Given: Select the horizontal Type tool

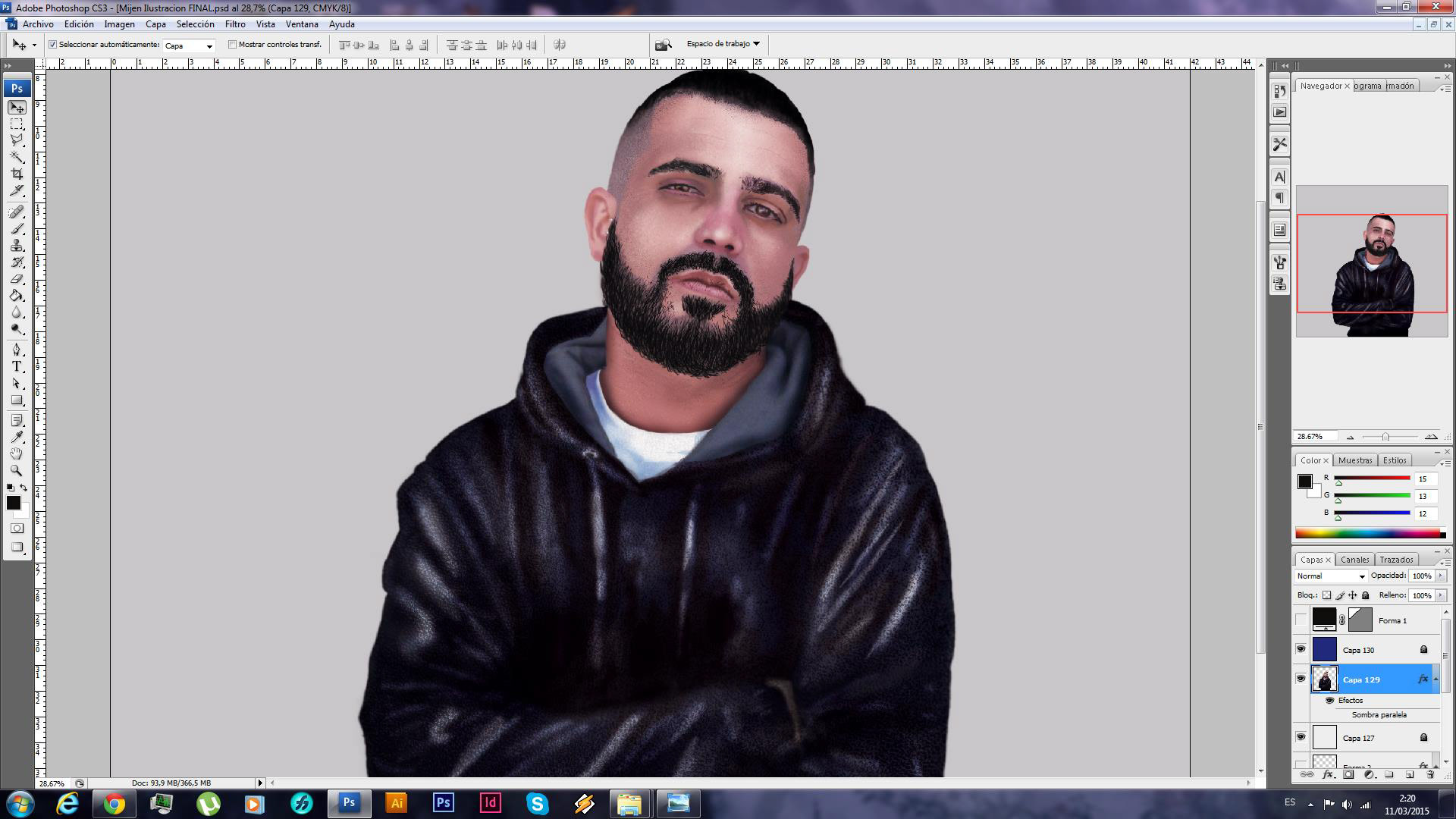Looking at the screenshot, I should point(17,366).
